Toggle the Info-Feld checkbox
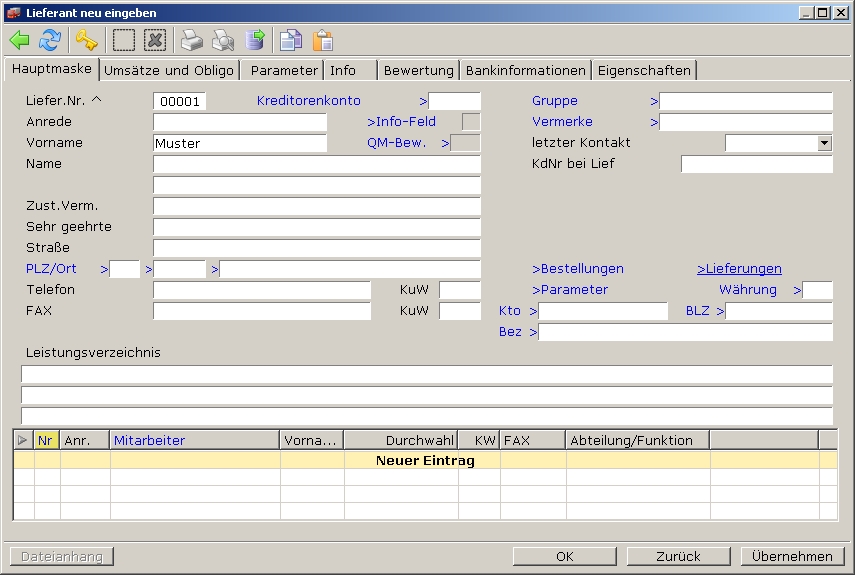The width and height of the screenshot is (855, 575). pos(470,122)
